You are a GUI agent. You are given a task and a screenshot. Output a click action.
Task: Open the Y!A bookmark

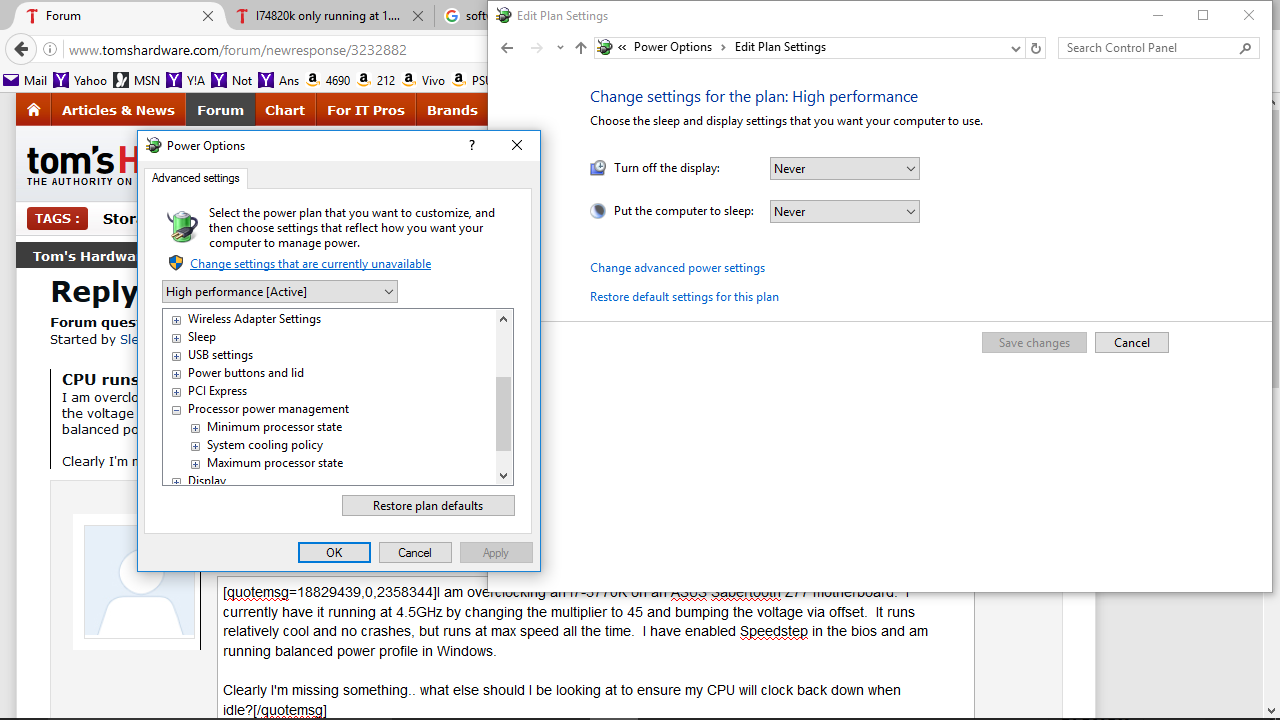point(186,80)
